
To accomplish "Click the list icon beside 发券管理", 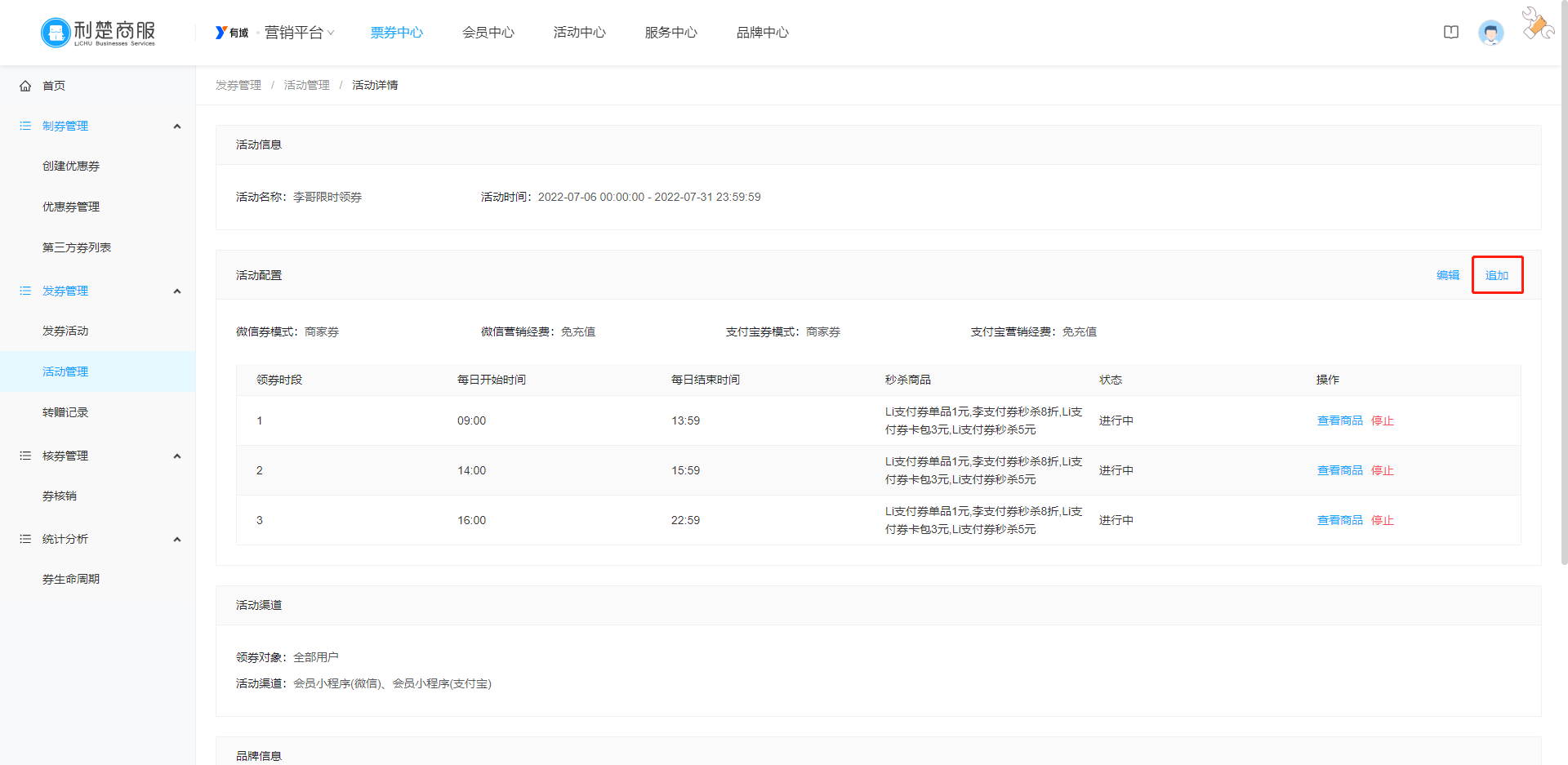I will click(x=25, y=291).
